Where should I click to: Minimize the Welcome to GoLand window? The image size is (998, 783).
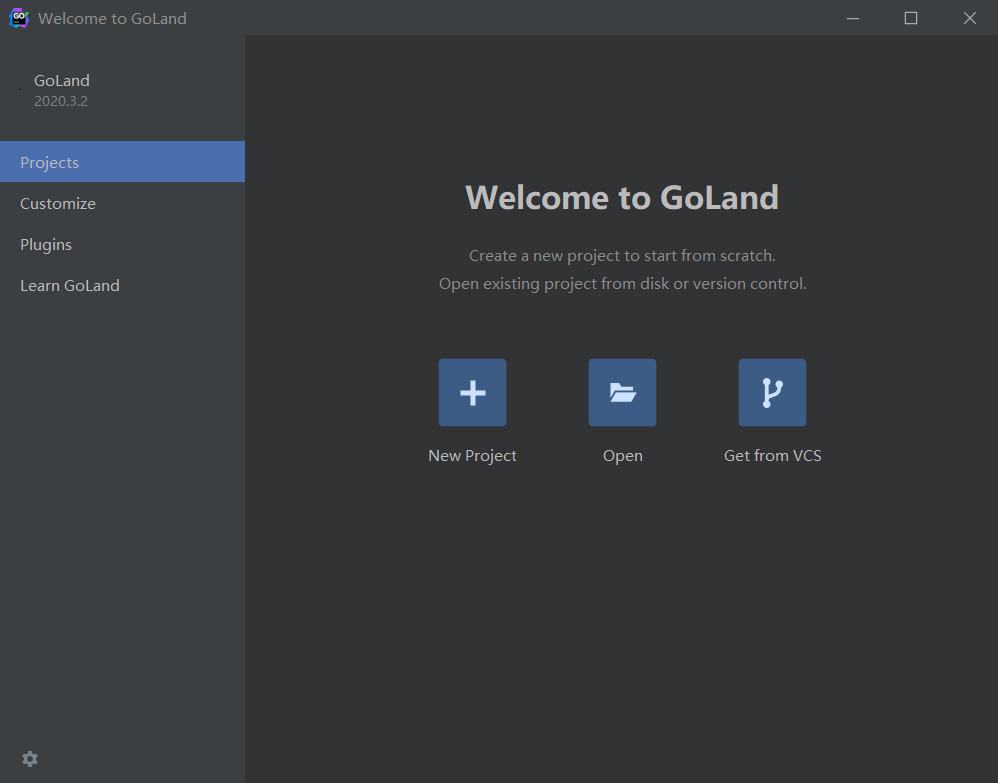853,18
